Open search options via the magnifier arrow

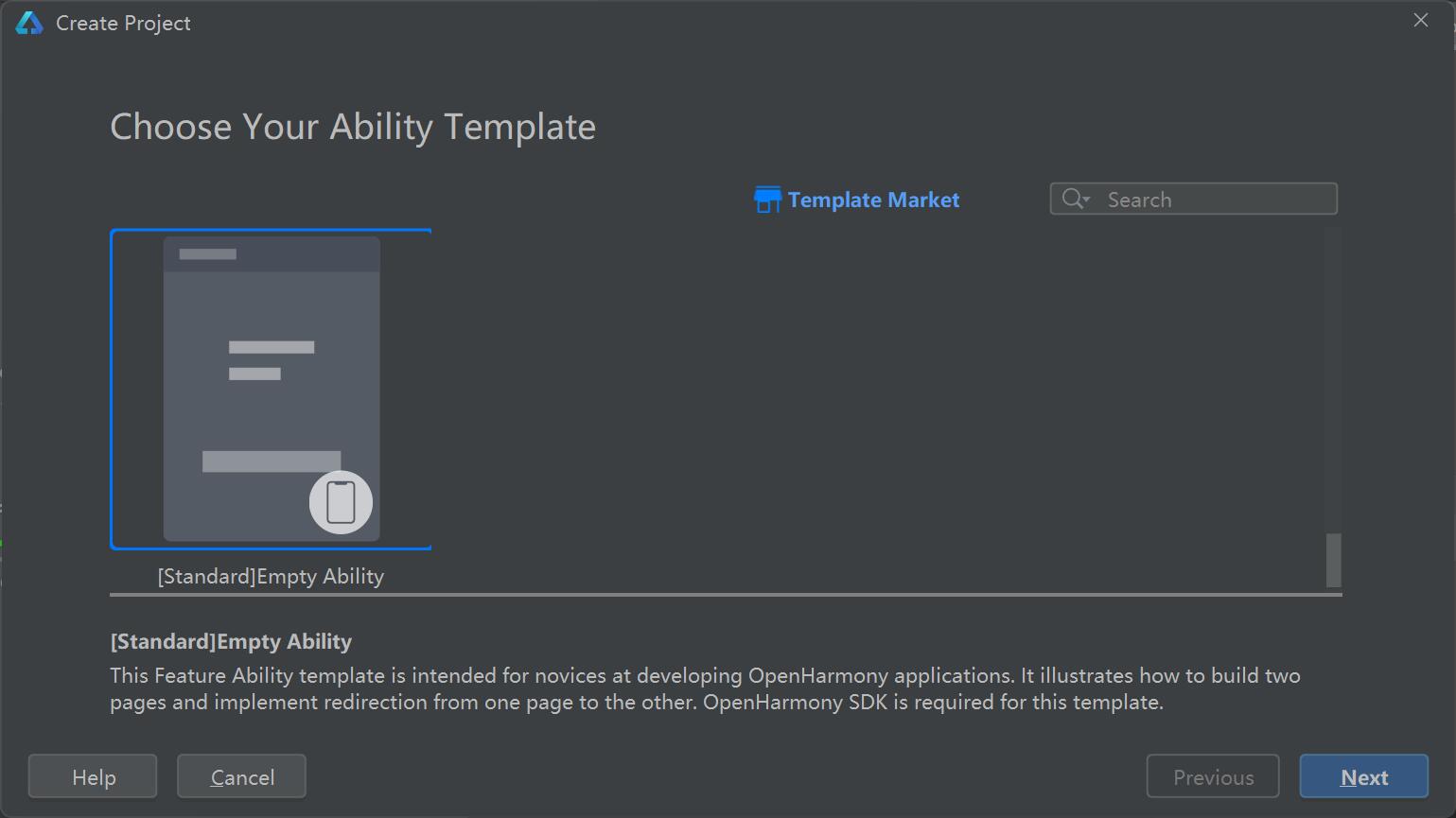pyautogui.click(x=1076, y=199)
